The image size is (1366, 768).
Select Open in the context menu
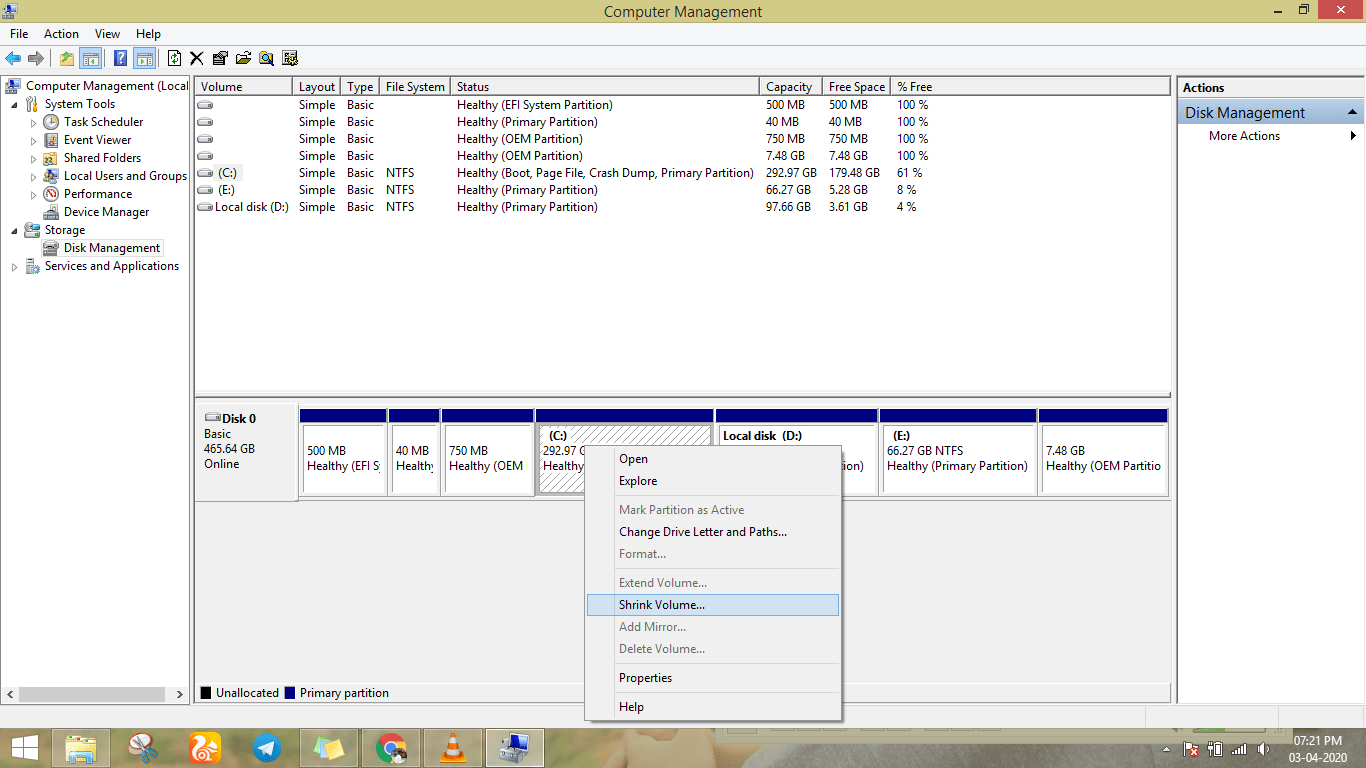(713, 459)
